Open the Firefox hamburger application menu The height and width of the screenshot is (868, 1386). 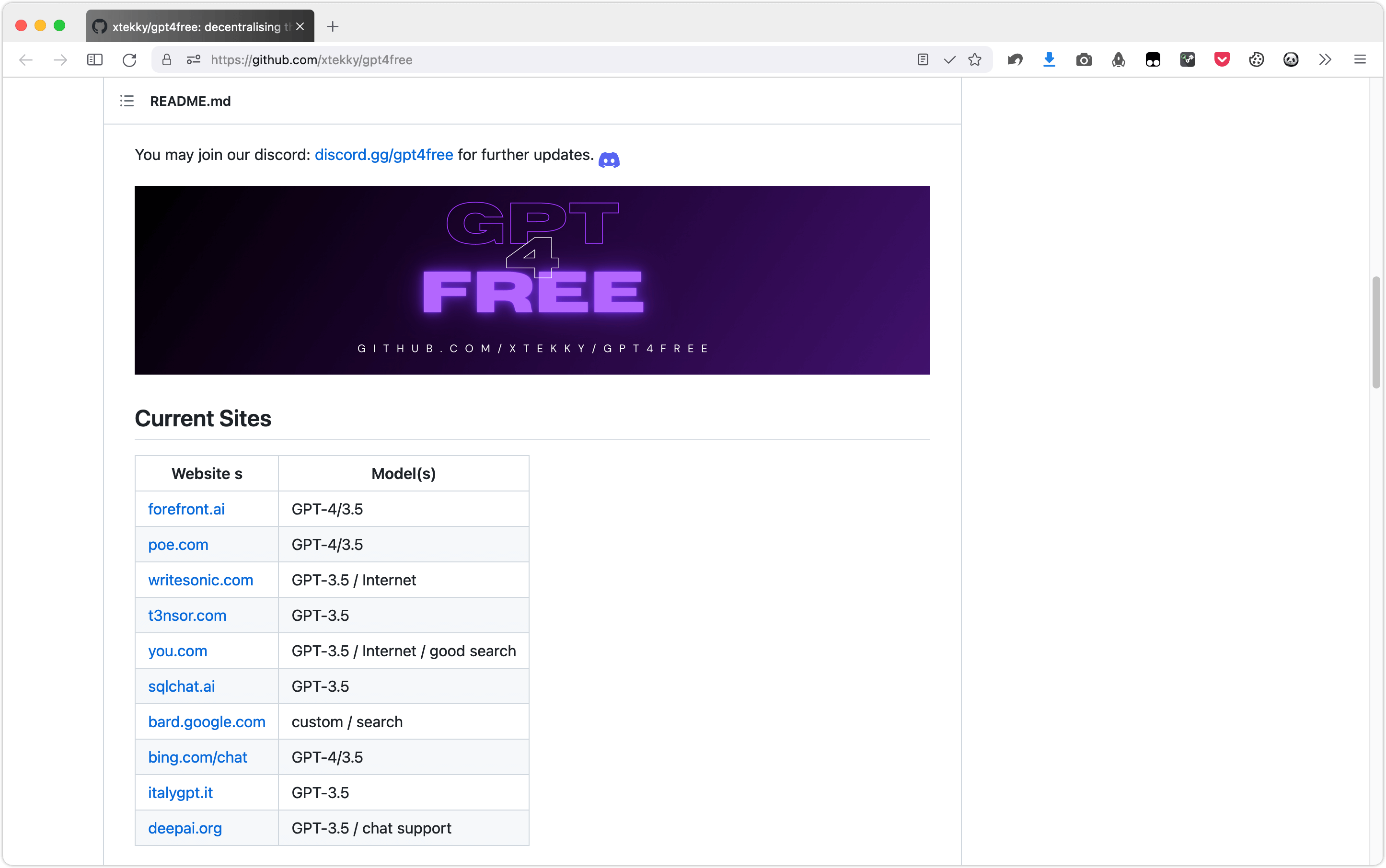point(1360,60)
